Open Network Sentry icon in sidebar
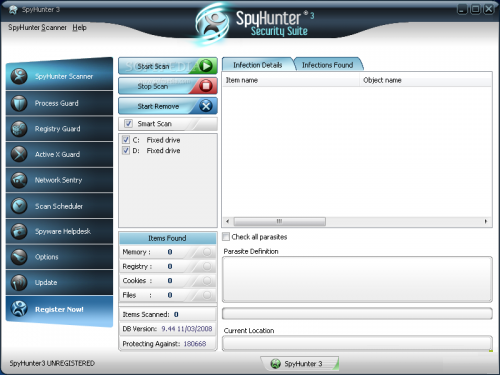 [19, 180]
